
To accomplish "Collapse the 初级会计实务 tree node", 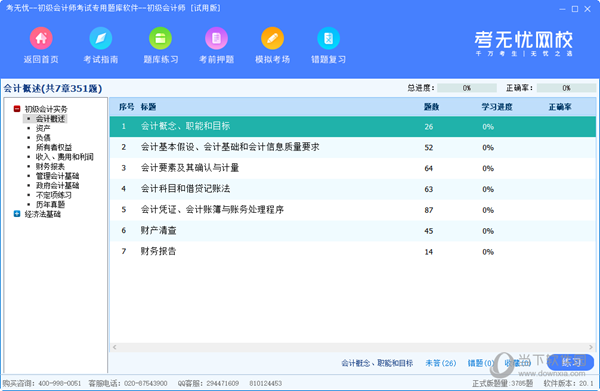I will pos(17,109).
